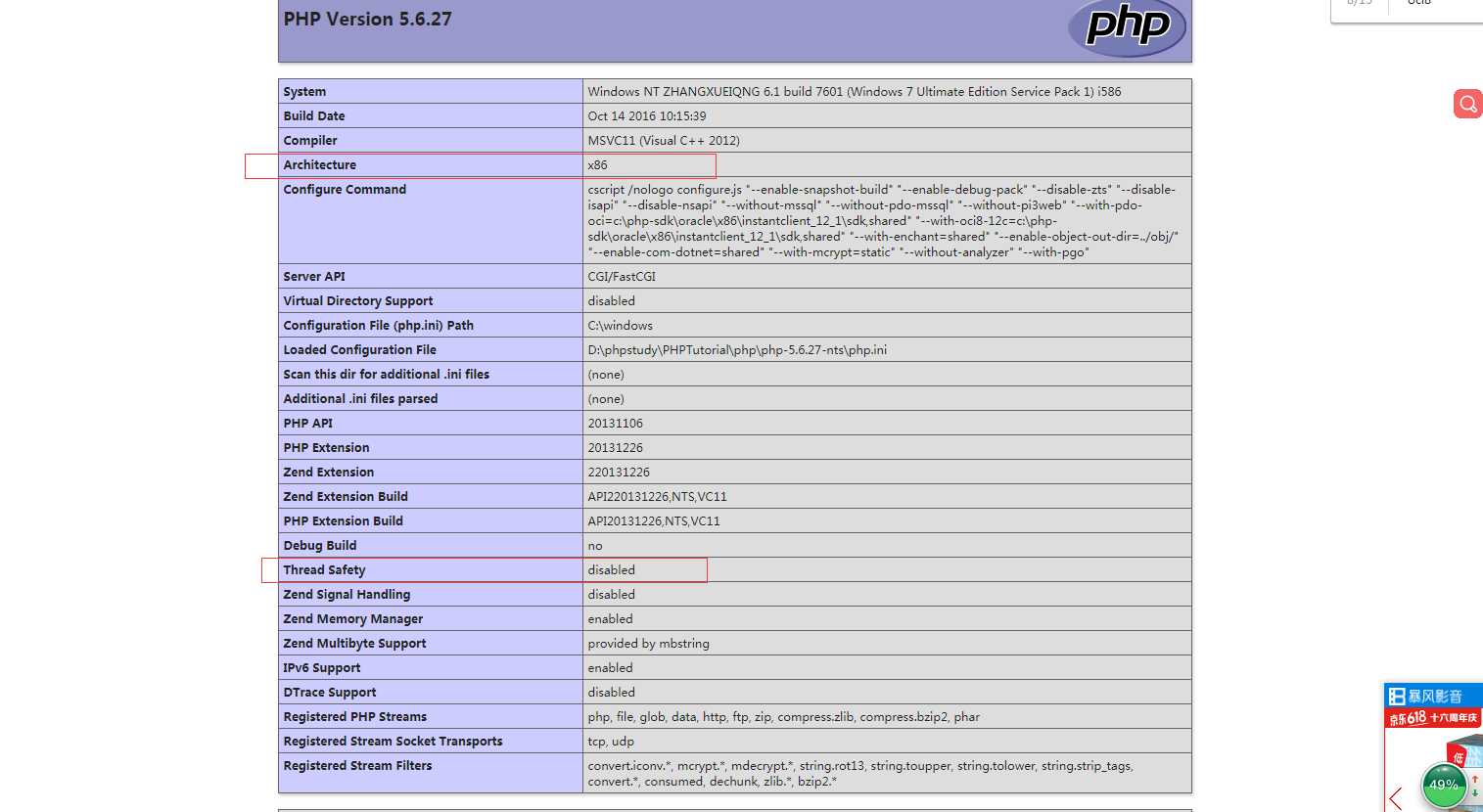
Task: Select the php, file, glob, data streams list
Action: tap(784, 717)
